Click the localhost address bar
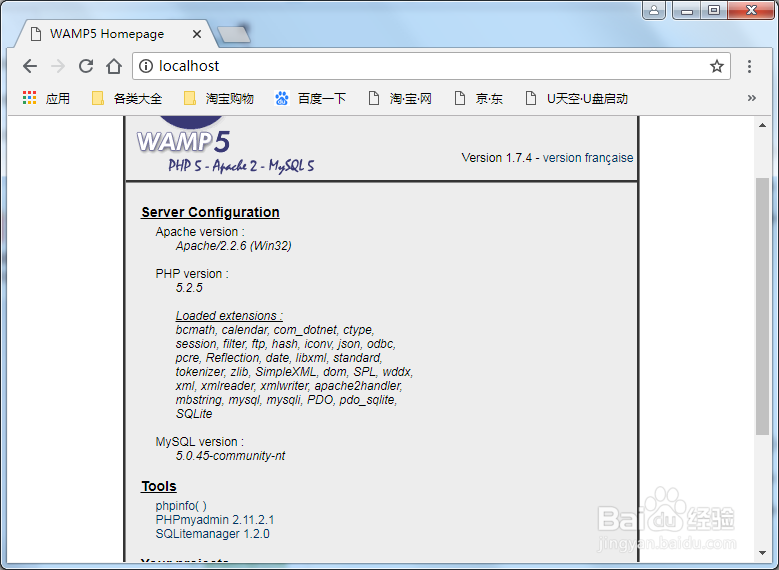 431,66
